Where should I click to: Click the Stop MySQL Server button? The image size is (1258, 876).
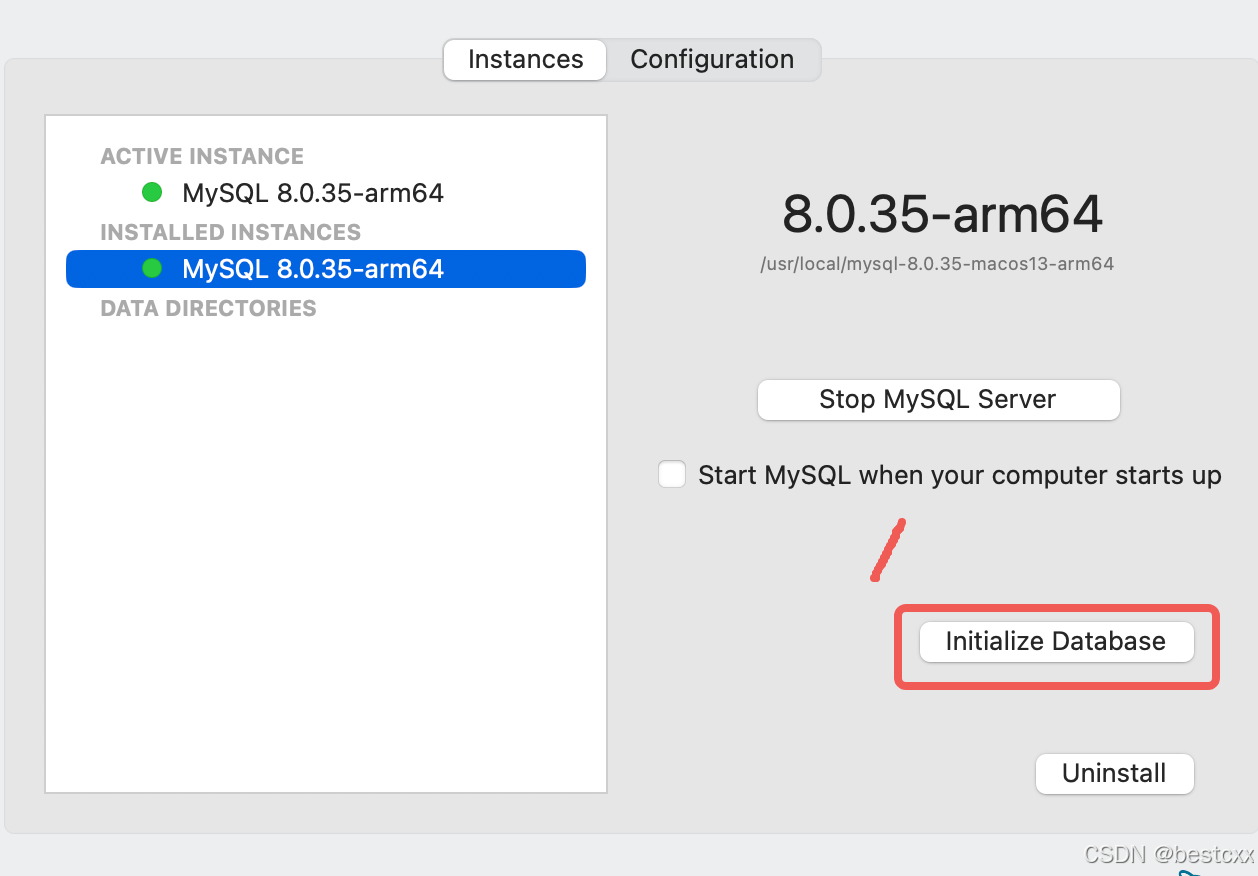[x=938, y=399]
